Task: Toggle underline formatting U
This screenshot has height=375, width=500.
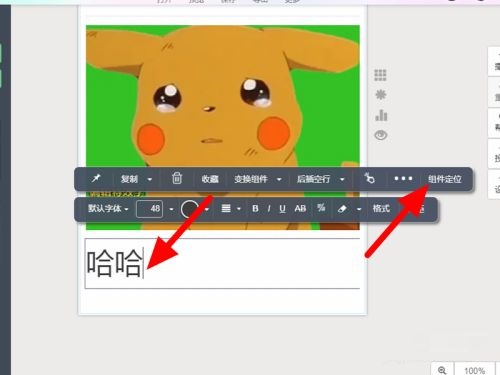Action: pos(282,209)
